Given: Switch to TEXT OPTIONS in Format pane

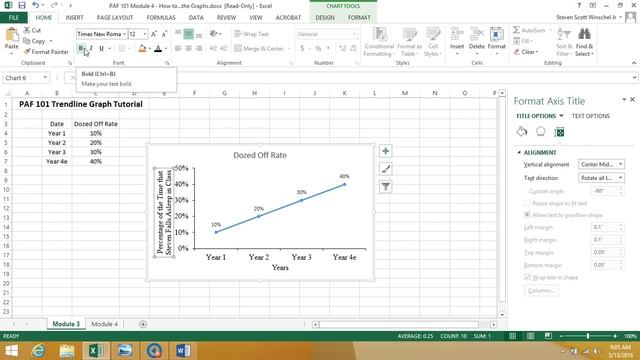Looking at the screenshot, I should tap(591, 116).
